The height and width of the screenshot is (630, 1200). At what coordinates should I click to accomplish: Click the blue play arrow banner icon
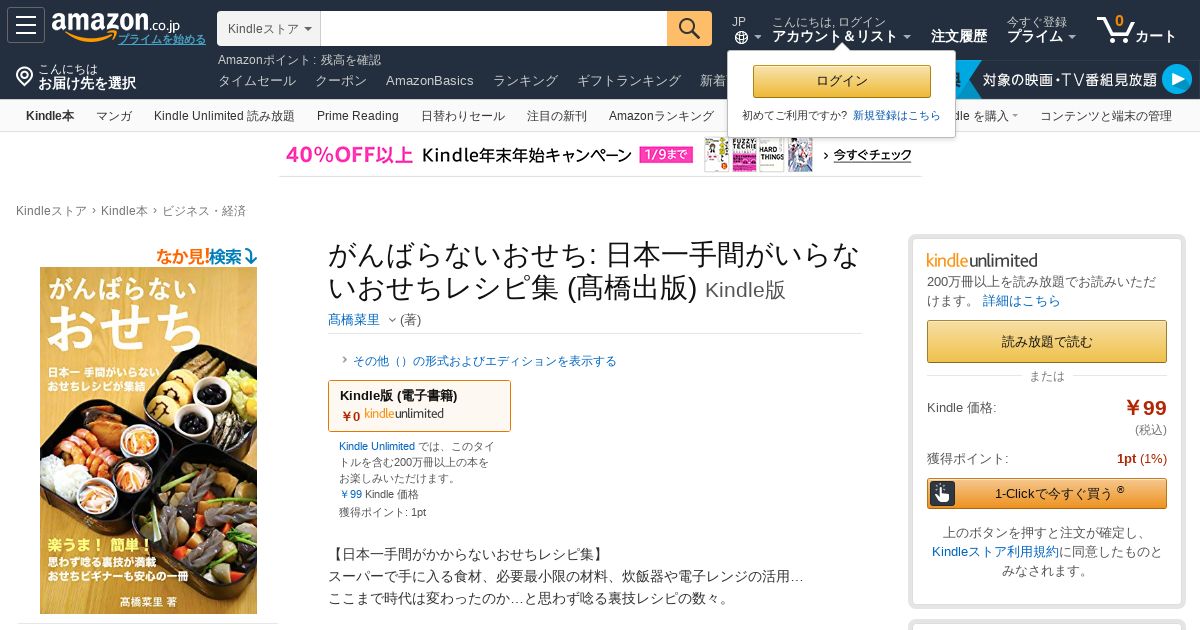[1176, 79]
